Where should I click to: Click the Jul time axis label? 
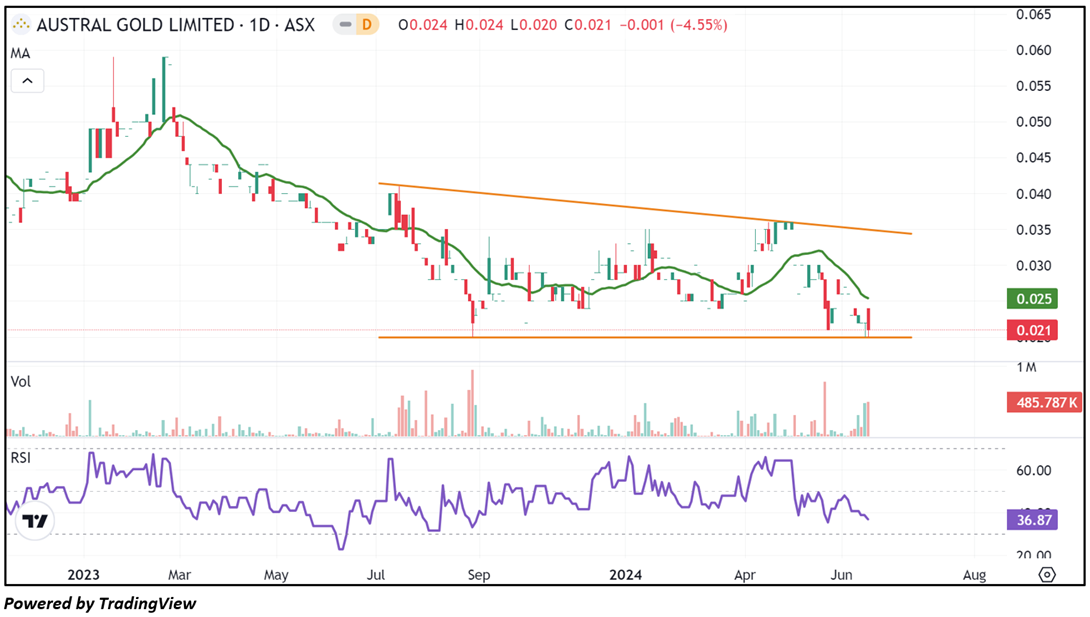tap(377, 575)
